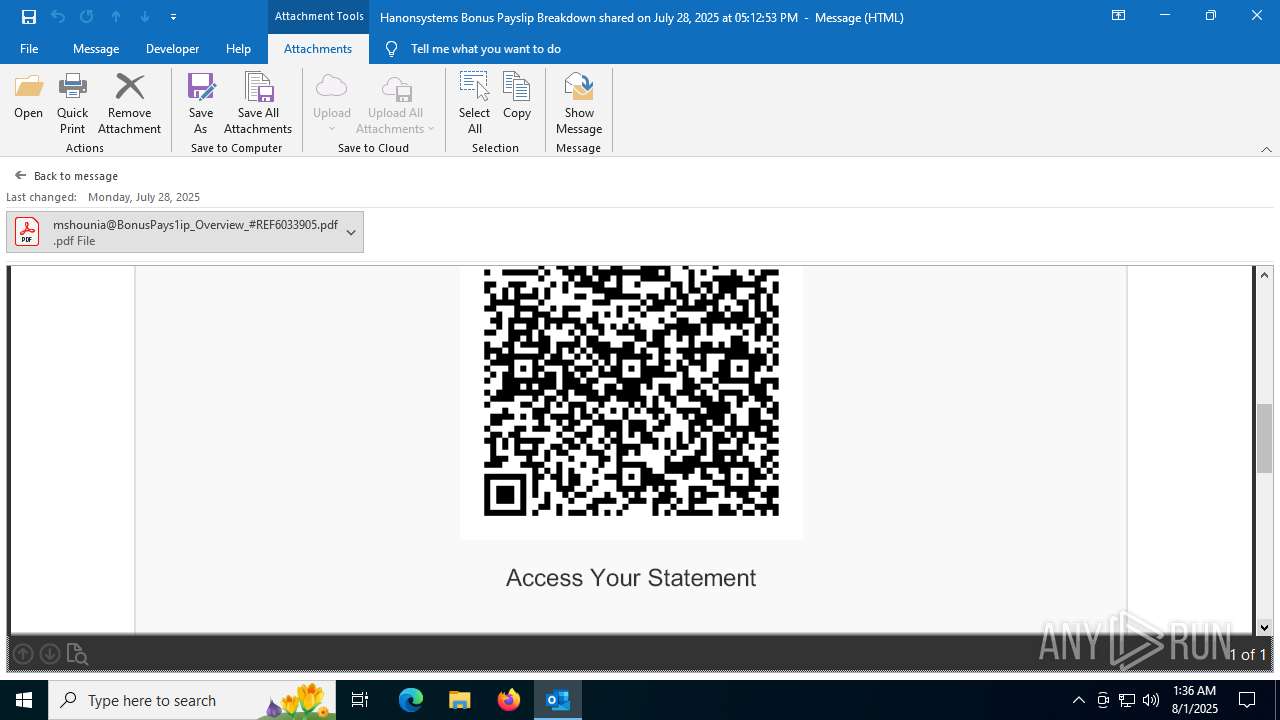Viewport: 1280px width, 720px height.
Task: Click the Last changed date text
Action: click(103, 197)
